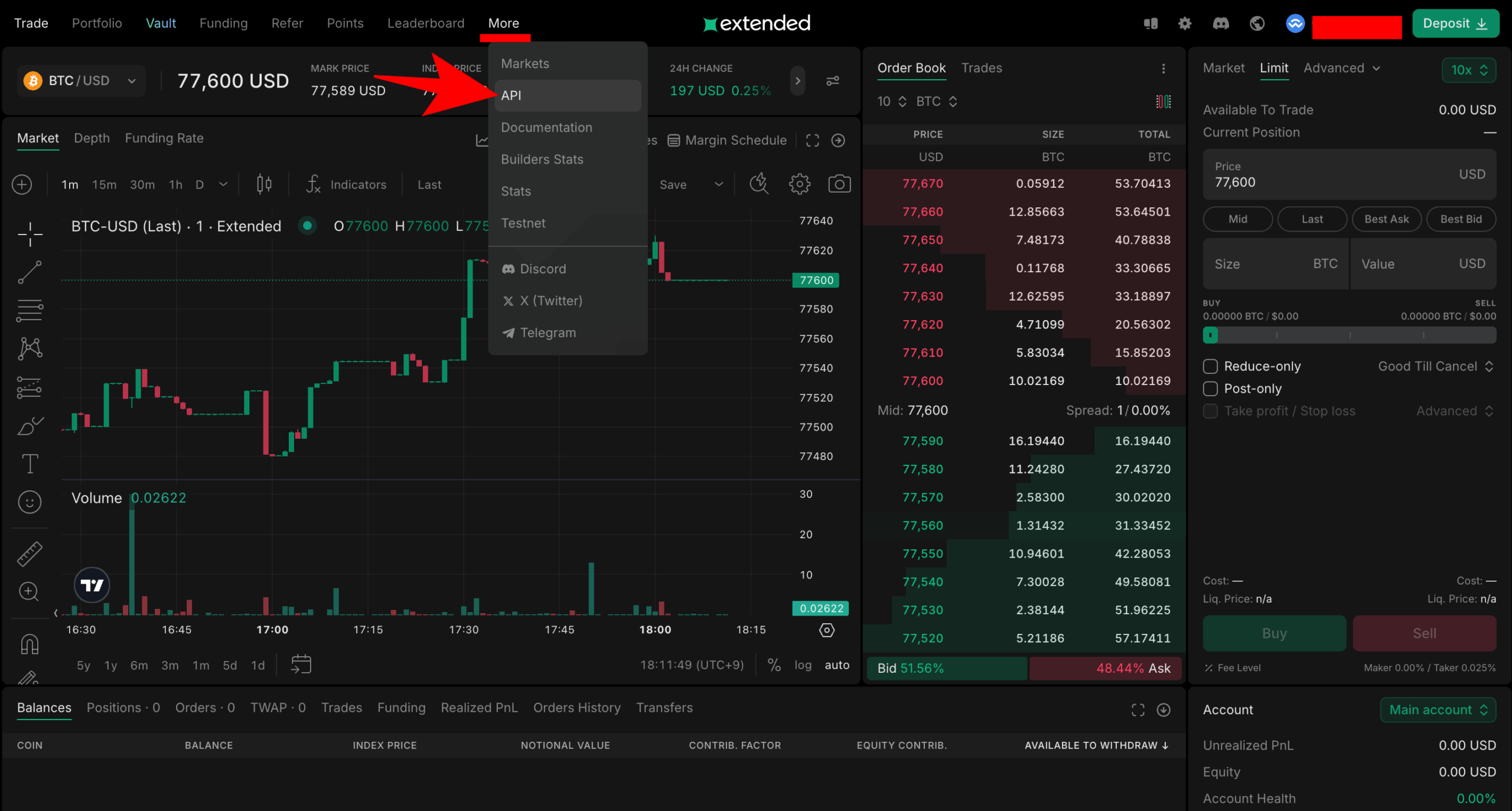Screen dimensions: 1512x811
Task: Select the Fibonacci retracement tool
Action: point(30,310)
